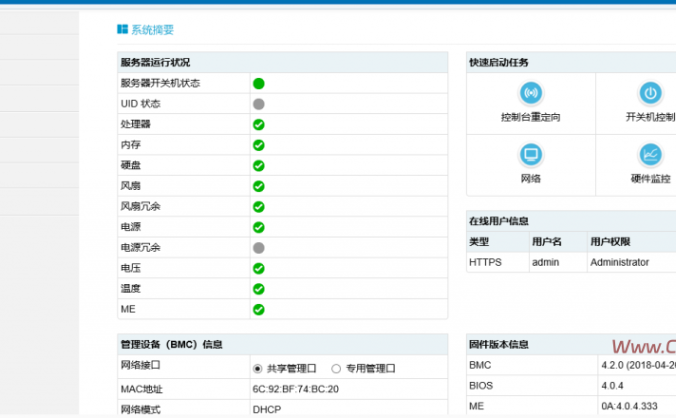Click the 在线用户信息 panel header
The height and width of the screenshot is (418, 676).
click(x=571, y=221)
